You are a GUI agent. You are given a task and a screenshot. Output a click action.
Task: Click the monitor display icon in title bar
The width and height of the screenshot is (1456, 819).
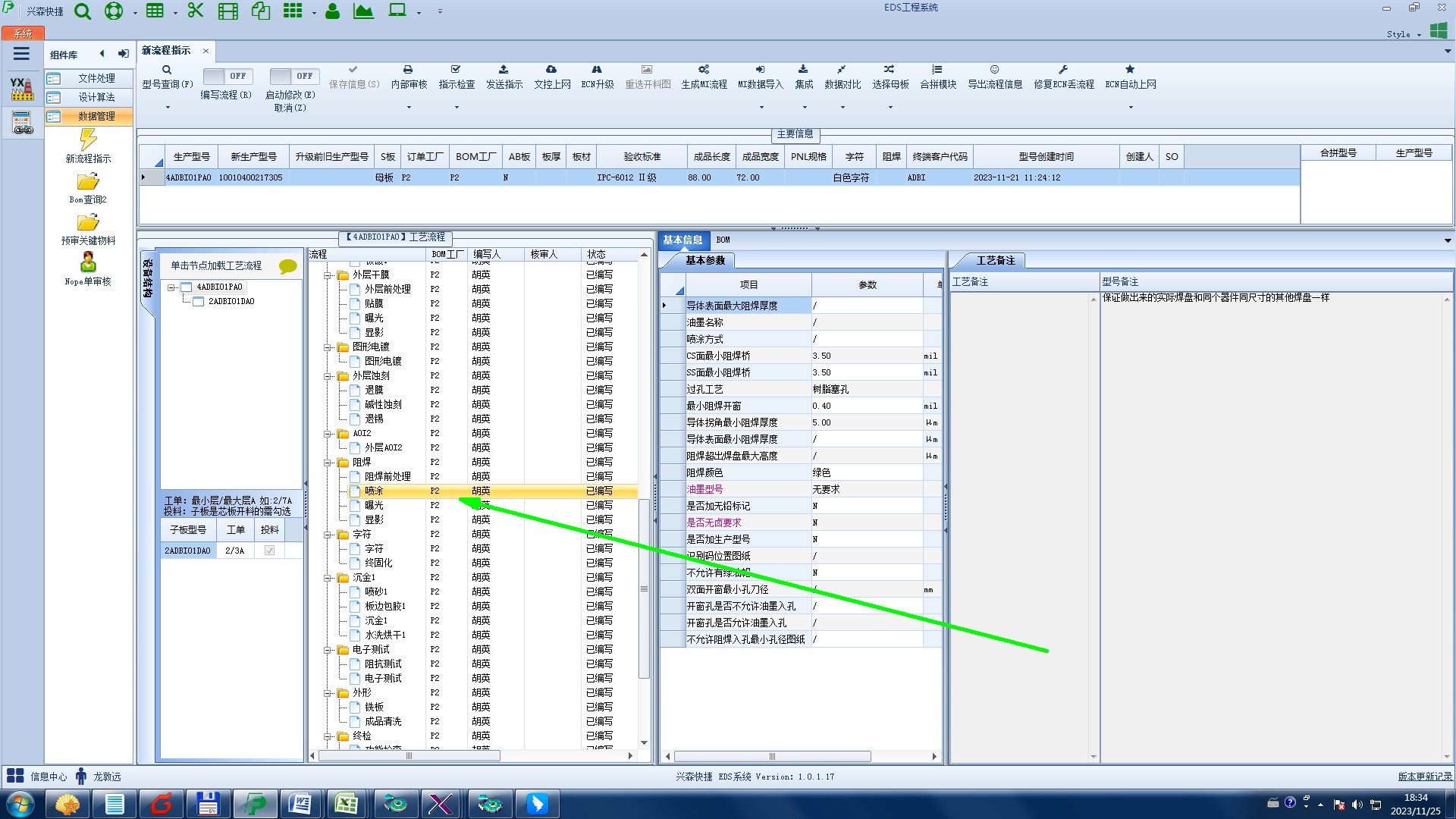coord(397,11)
